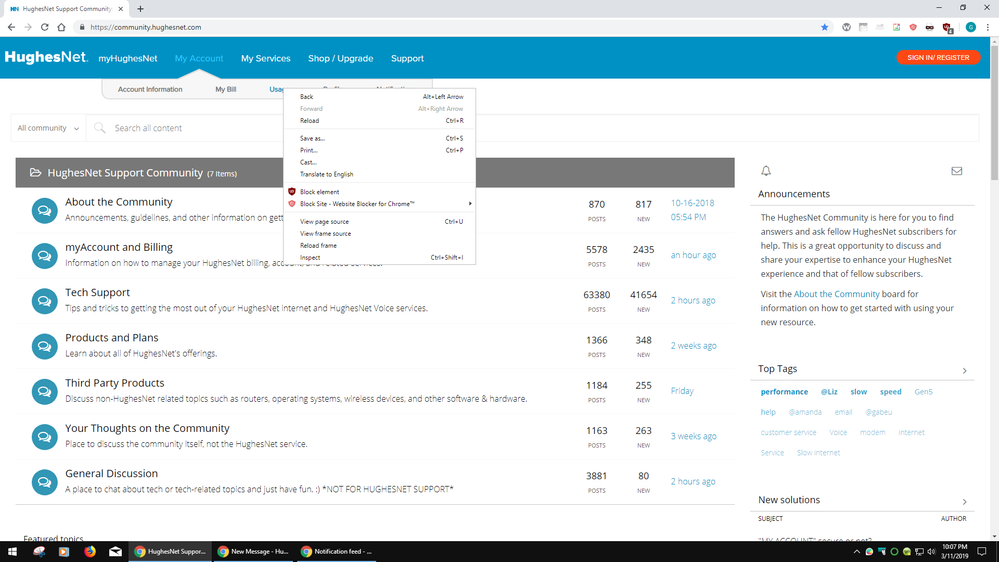Click the performance tag link
The width and height of the screenshot is (999, 562).
click(x=784, y=392)
